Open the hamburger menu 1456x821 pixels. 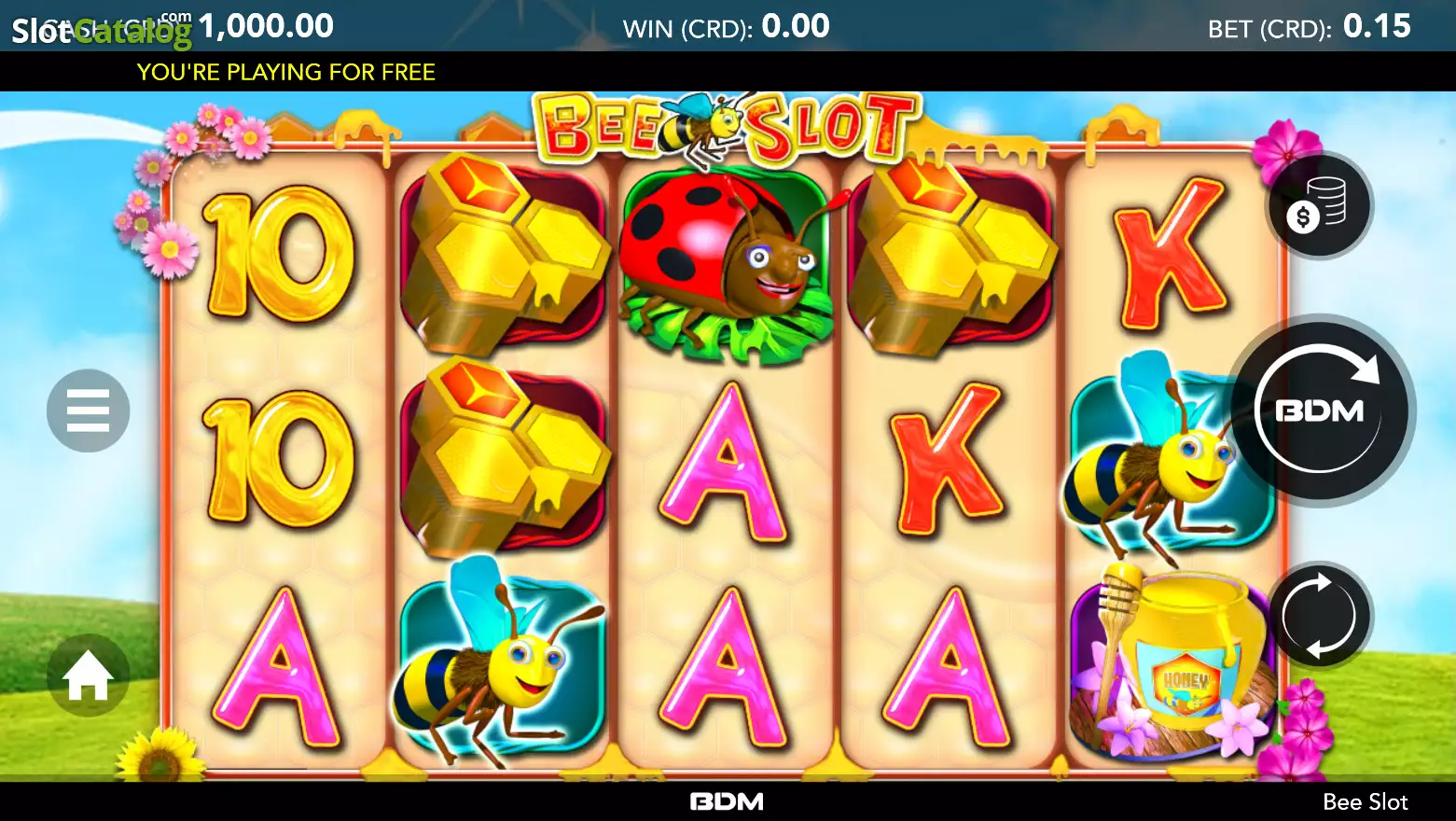(89, 410)
